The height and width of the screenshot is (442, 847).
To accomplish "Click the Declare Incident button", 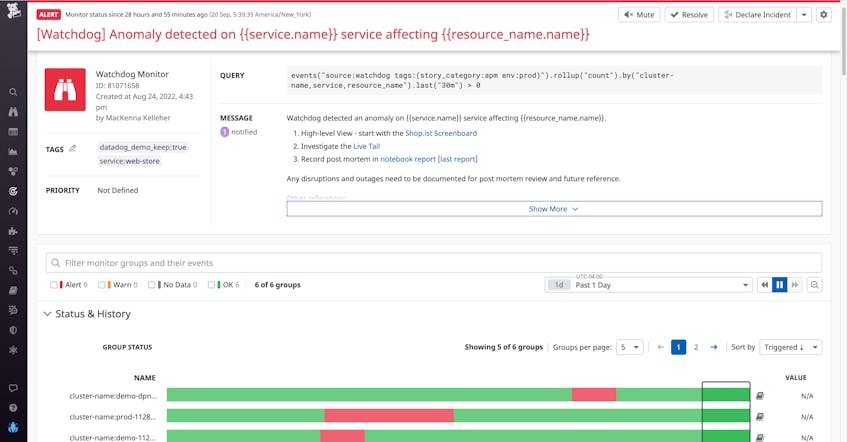I will tap(758, 15).
